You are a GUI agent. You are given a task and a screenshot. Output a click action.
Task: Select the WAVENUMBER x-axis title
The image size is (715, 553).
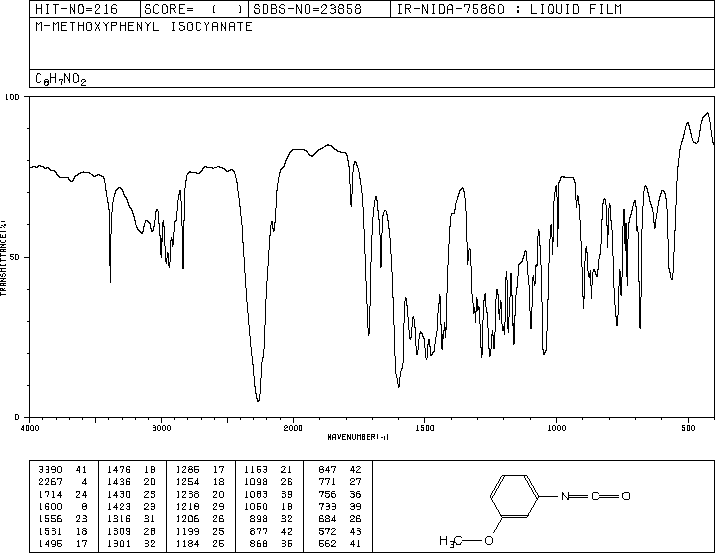coord(358,437)
